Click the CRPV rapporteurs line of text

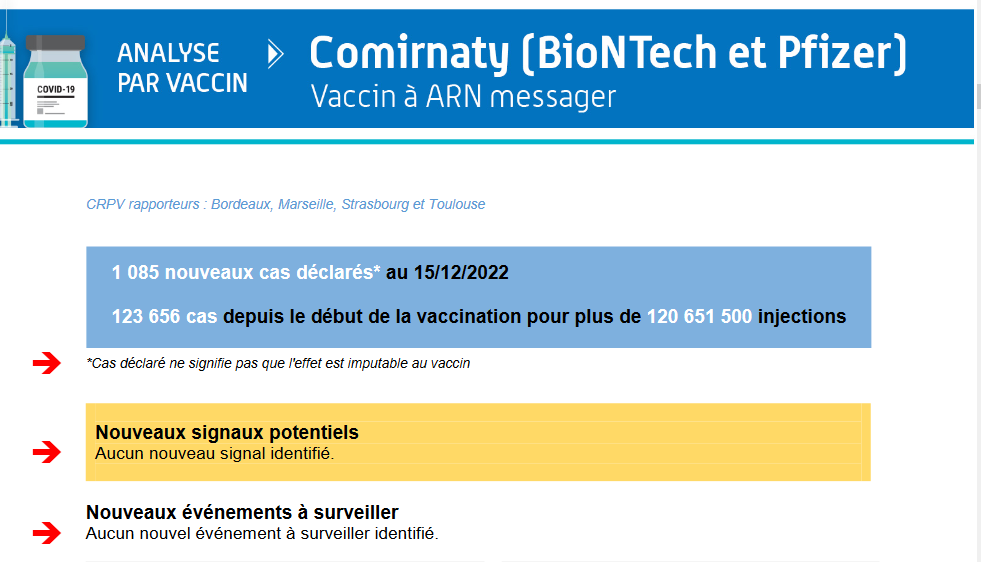pos(285,204)
